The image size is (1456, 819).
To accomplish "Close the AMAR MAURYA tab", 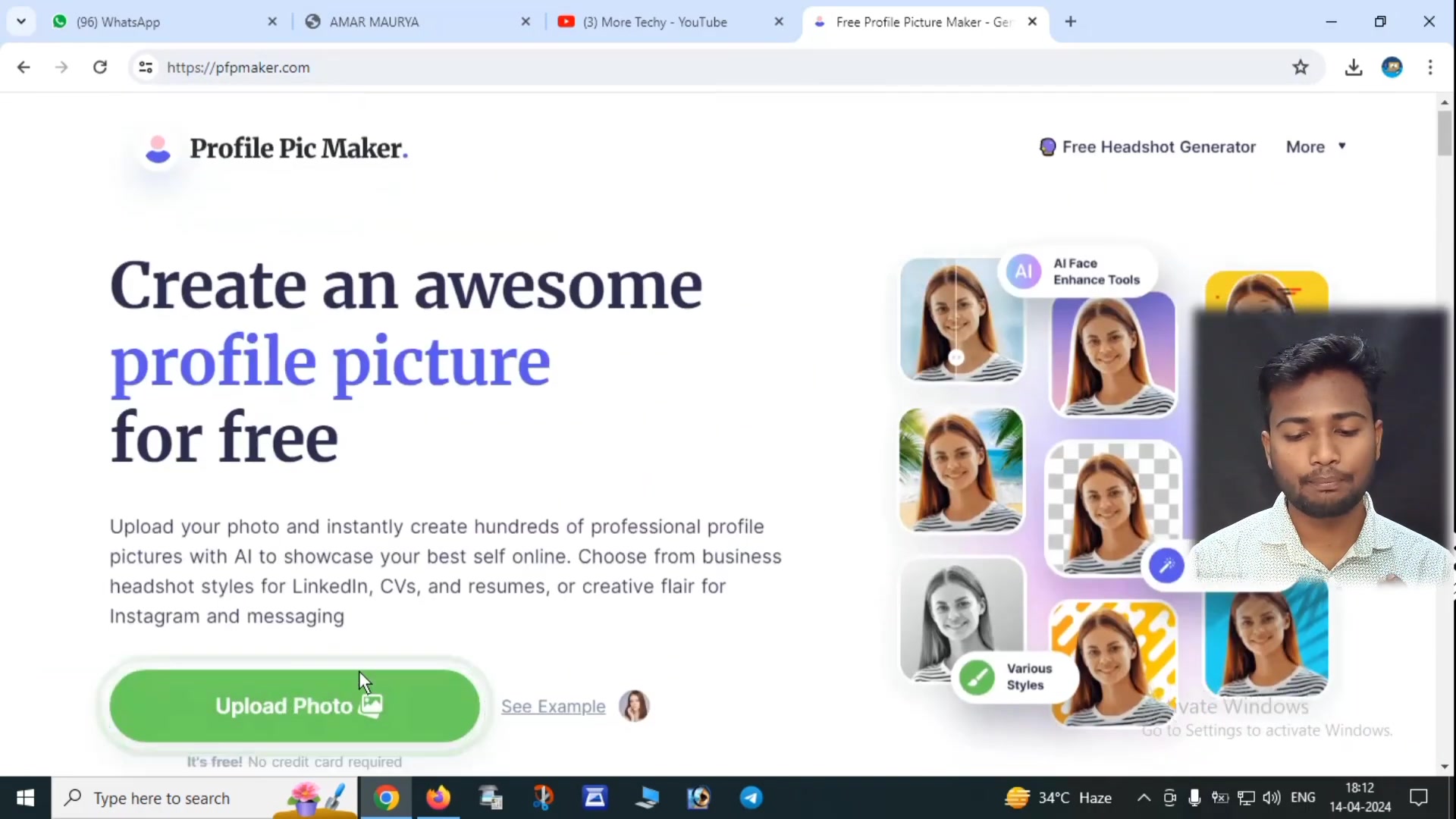I will click(x=526, y=22).
